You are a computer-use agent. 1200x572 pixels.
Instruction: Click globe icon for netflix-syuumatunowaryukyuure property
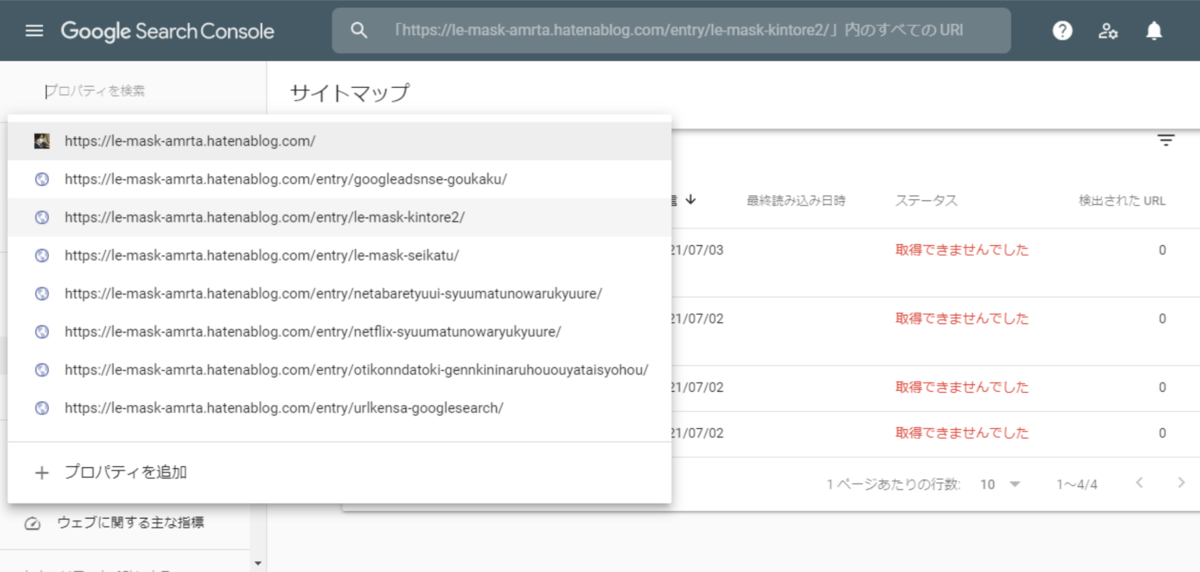click(x=42, y=331)
